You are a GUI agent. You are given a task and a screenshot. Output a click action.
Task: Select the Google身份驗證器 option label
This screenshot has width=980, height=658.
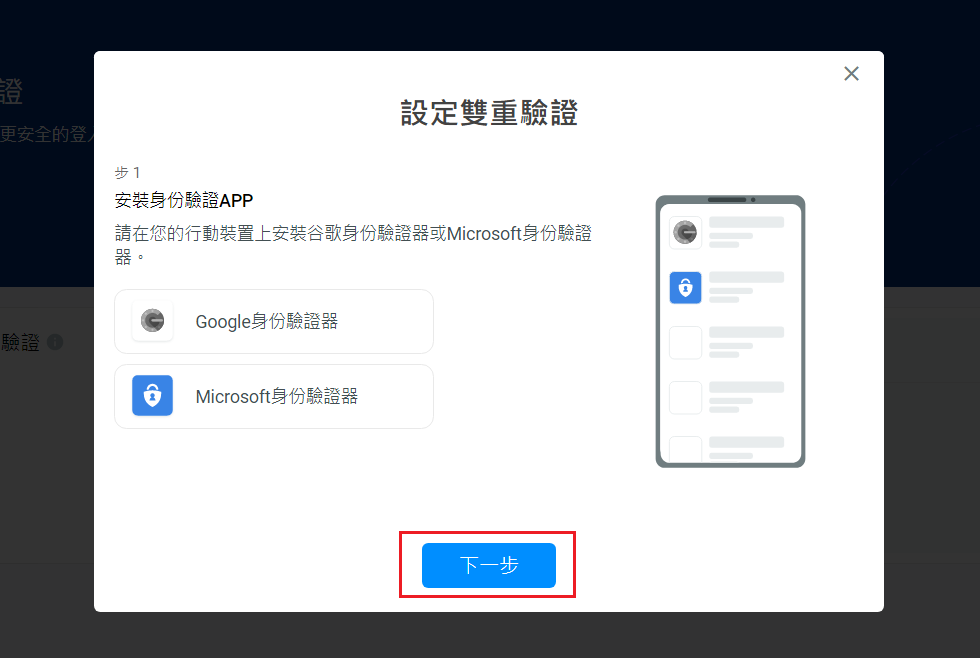click(x=267, y=321)
